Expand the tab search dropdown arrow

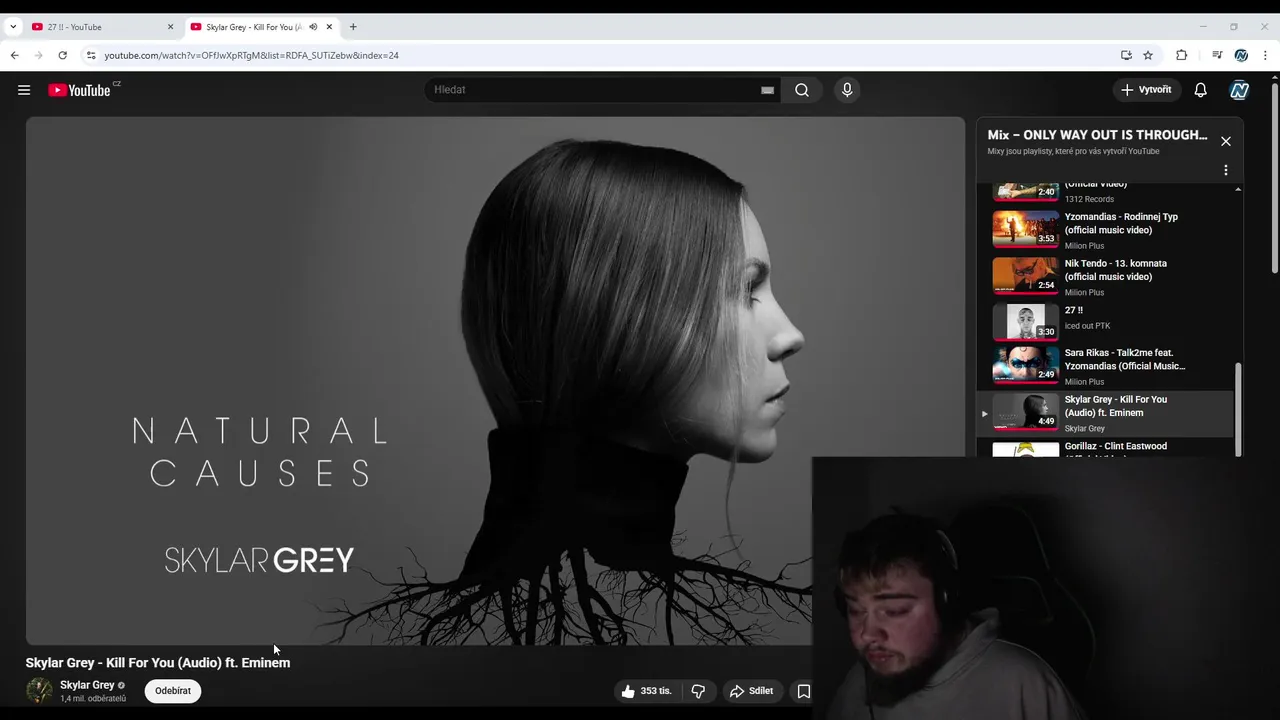coord(12,27)
